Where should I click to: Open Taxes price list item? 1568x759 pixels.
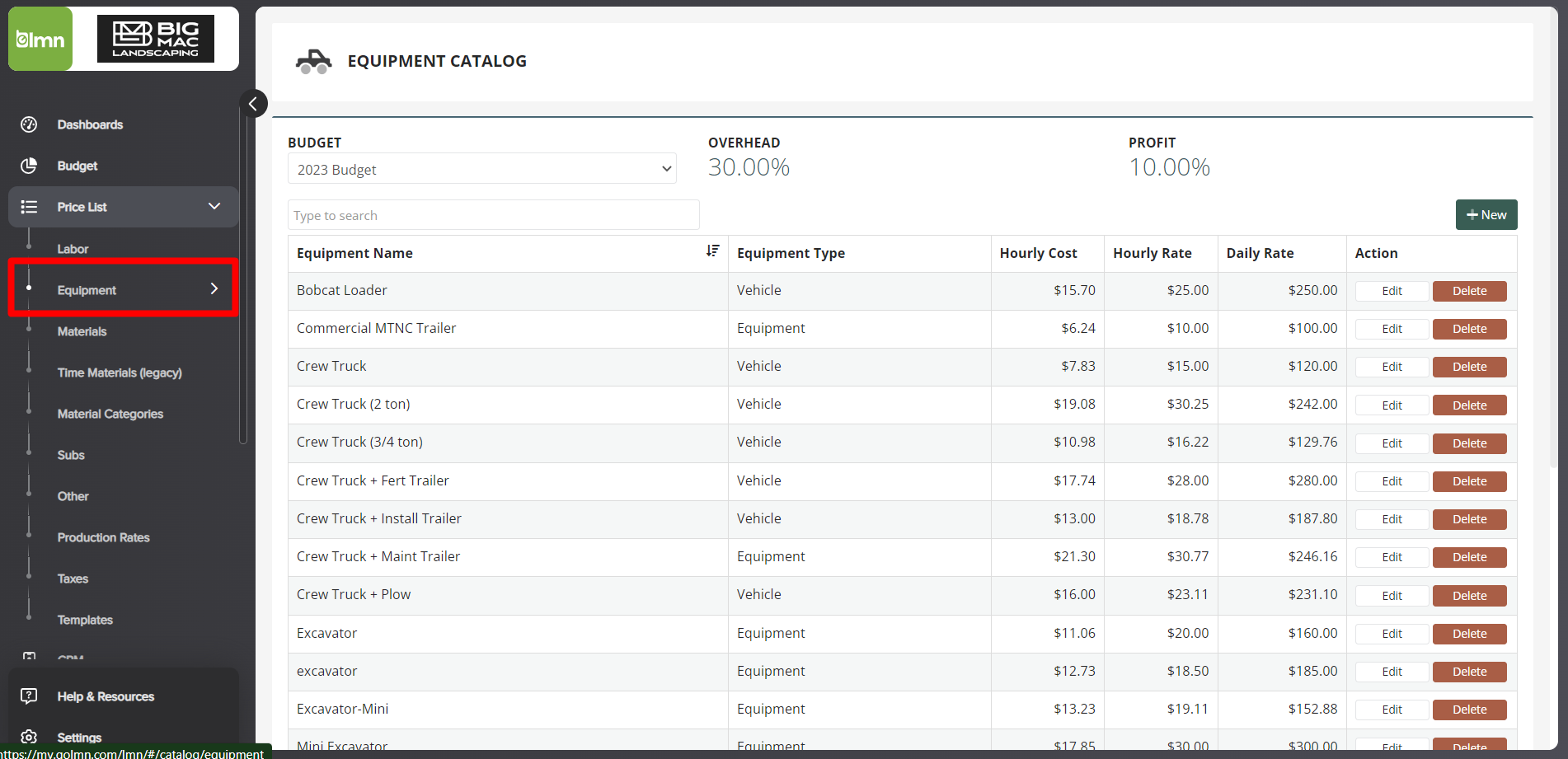click(x=73, y=579)
